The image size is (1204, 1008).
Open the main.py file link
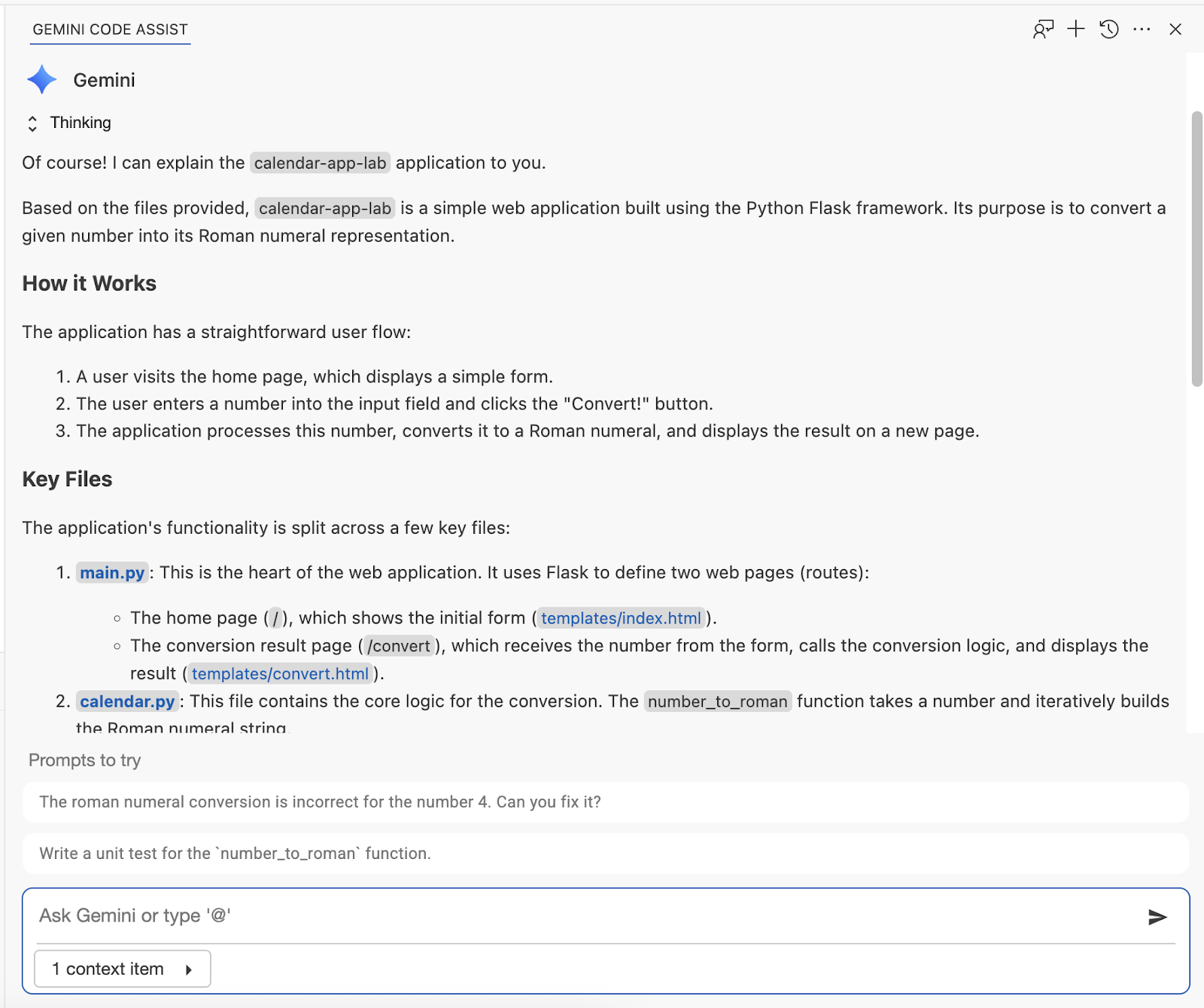(x=112, y=573)
